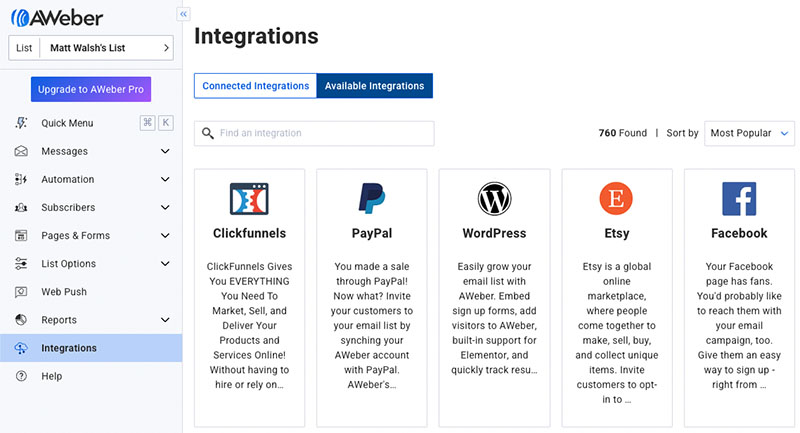Click the WordPress logo icon
Screen dimensions: 800x433
tap(494, 198)
